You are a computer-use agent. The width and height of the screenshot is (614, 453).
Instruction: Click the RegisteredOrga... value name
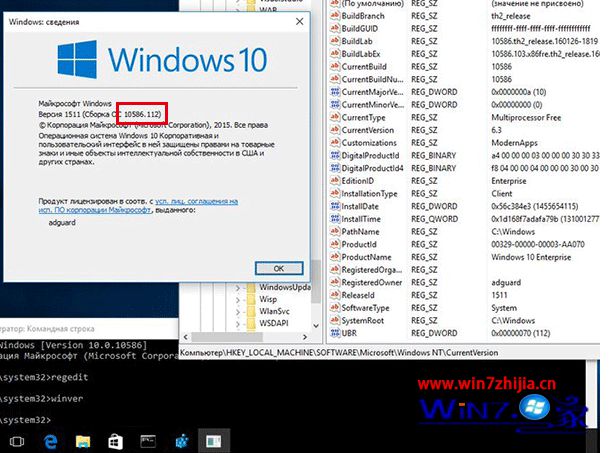tap(372, 270)
